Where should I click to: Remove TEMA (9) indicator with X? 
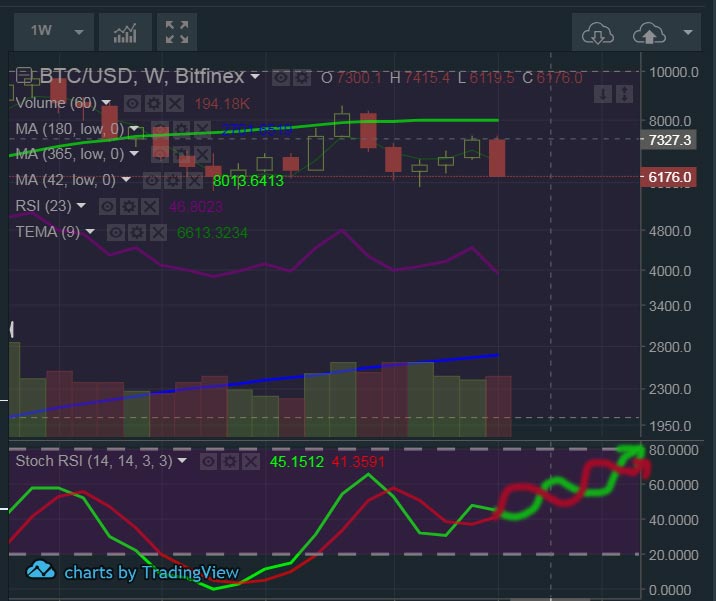(158, 232)
